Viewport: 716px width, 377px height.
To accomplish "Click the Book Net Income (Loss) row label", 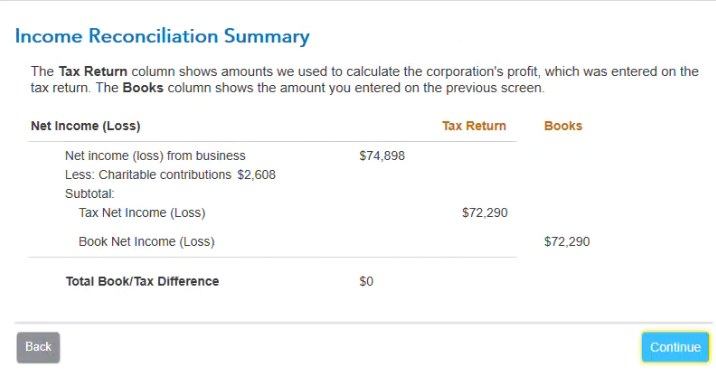I will 147,242.
